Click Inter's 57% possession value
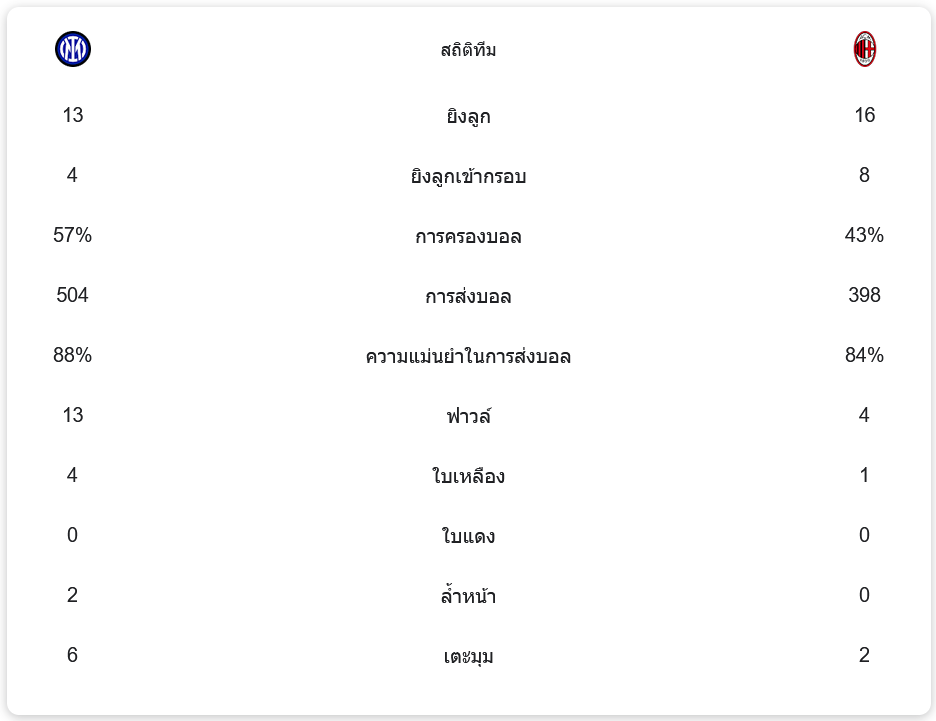This screenshot has height=721, width=936. pos(73,235)
